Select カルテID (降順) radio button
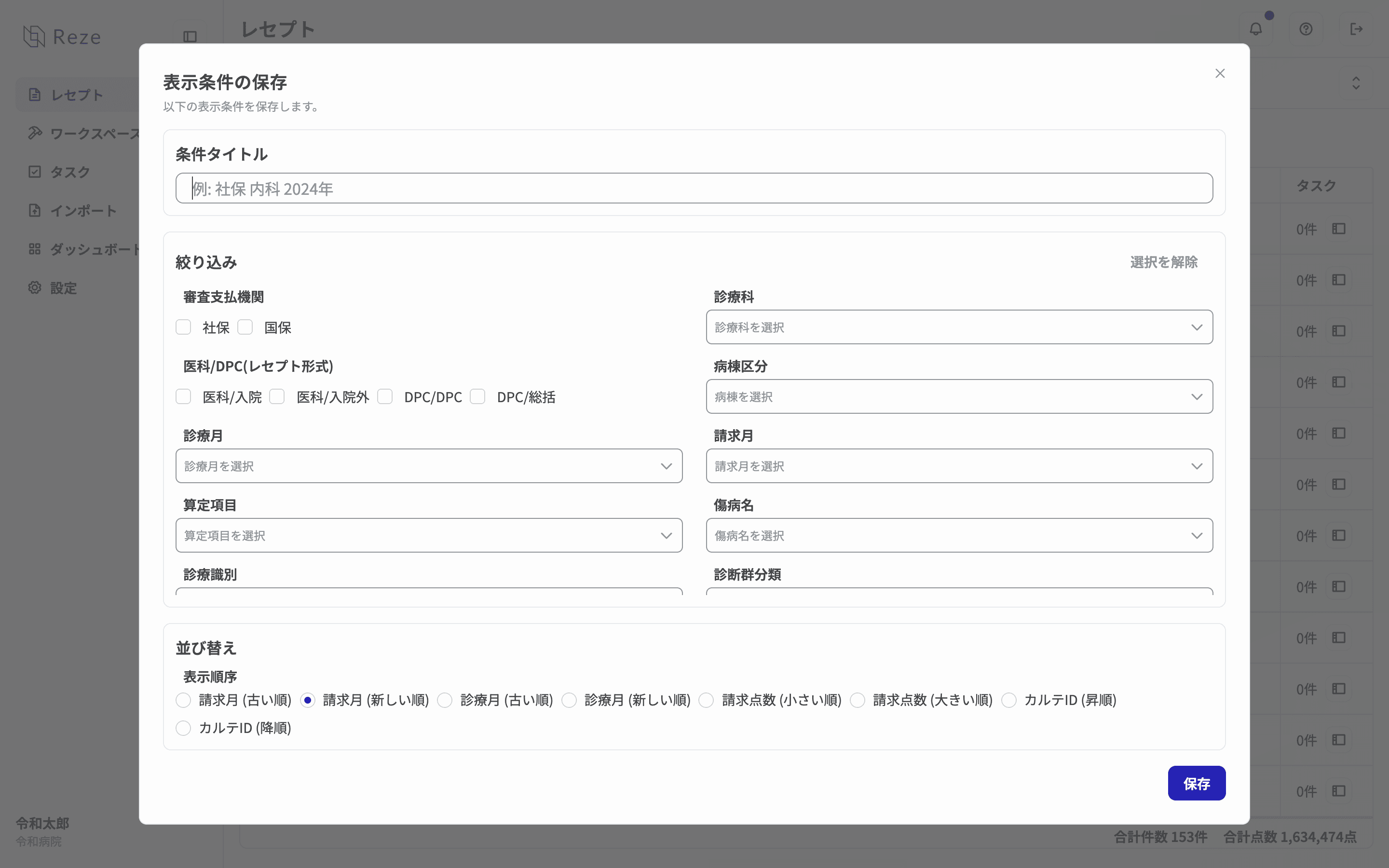Image resolution: width=1389 pixels, height=868 pixels. pos(183,729)
